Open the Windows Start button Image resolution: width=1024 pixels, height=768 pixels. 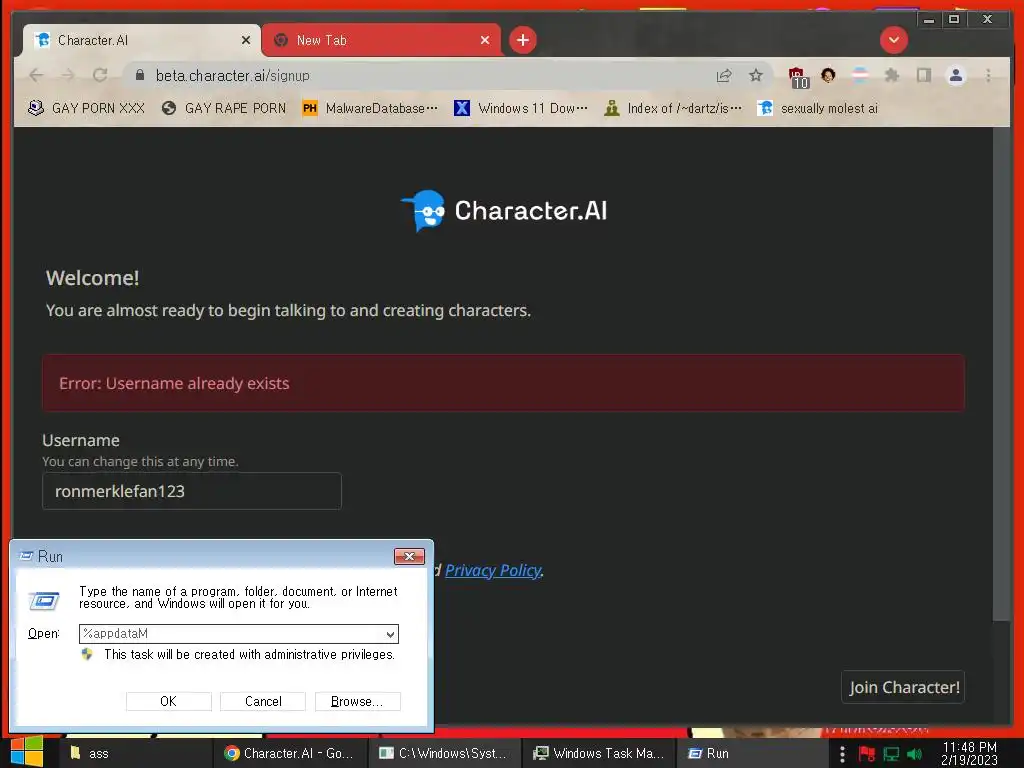26,752
